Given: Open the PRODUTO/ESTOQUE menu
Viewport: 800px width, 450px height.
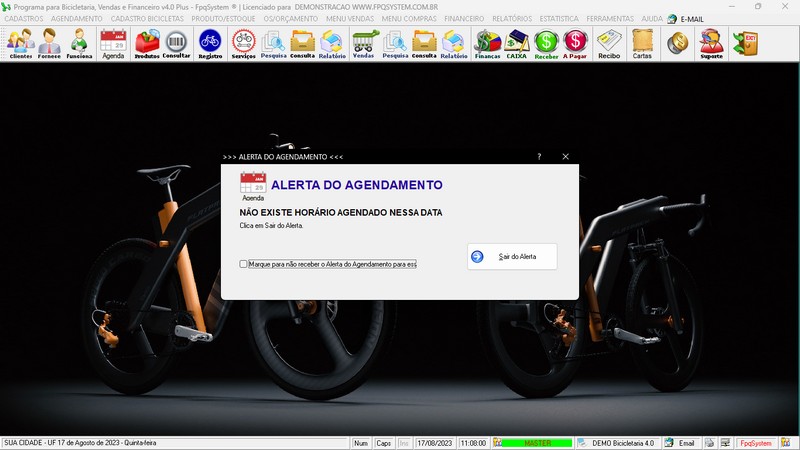Looking at the screenshot, I should click(223, 18).
